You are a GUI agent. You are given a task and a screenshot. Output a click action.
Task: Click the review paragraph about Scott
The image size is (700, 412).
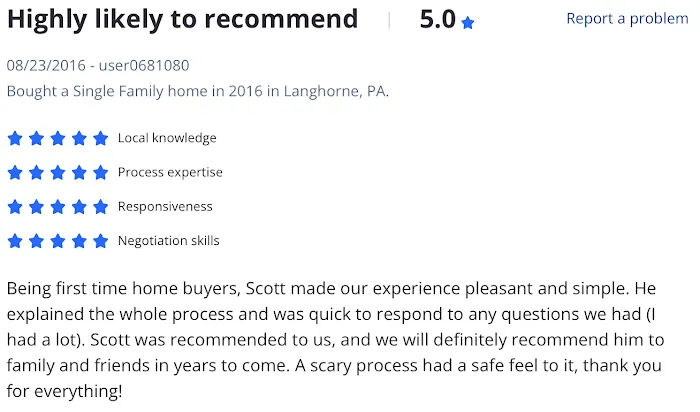pos(335,340)
